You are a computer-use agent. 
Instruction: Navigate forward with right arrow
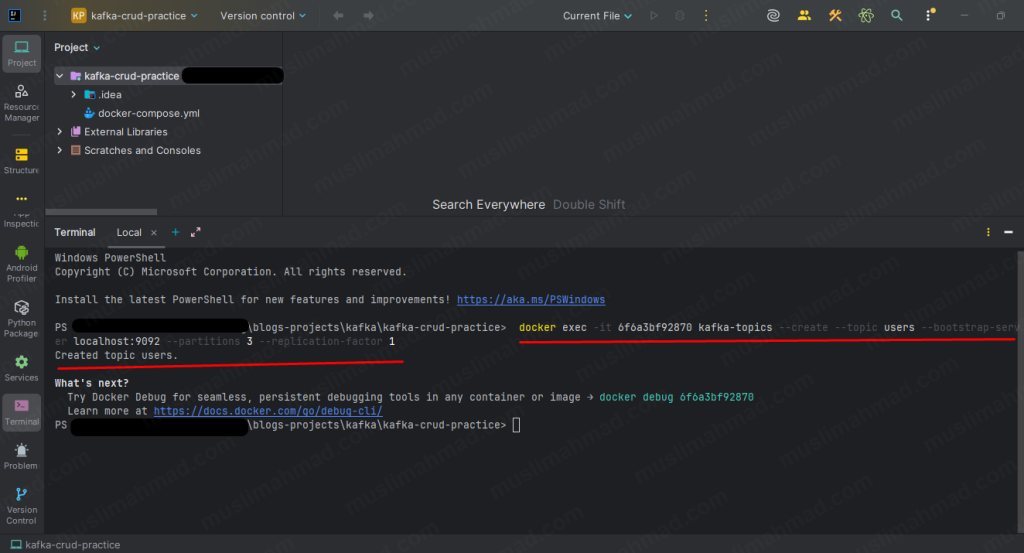click(368, 16)
